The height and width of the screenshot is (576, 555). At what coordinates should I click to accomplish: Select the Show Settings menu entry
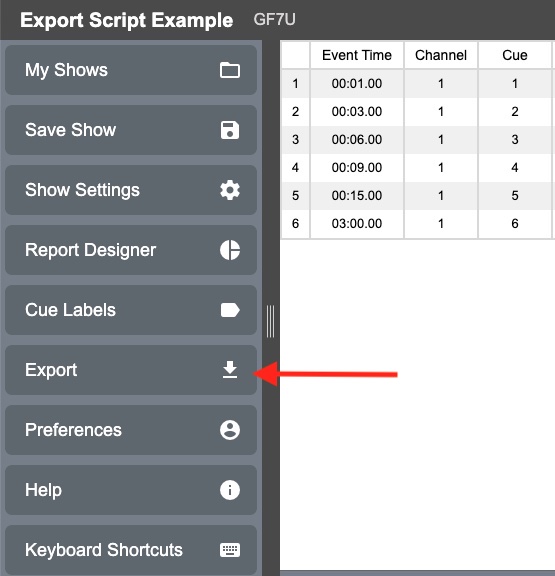[131, 190]
